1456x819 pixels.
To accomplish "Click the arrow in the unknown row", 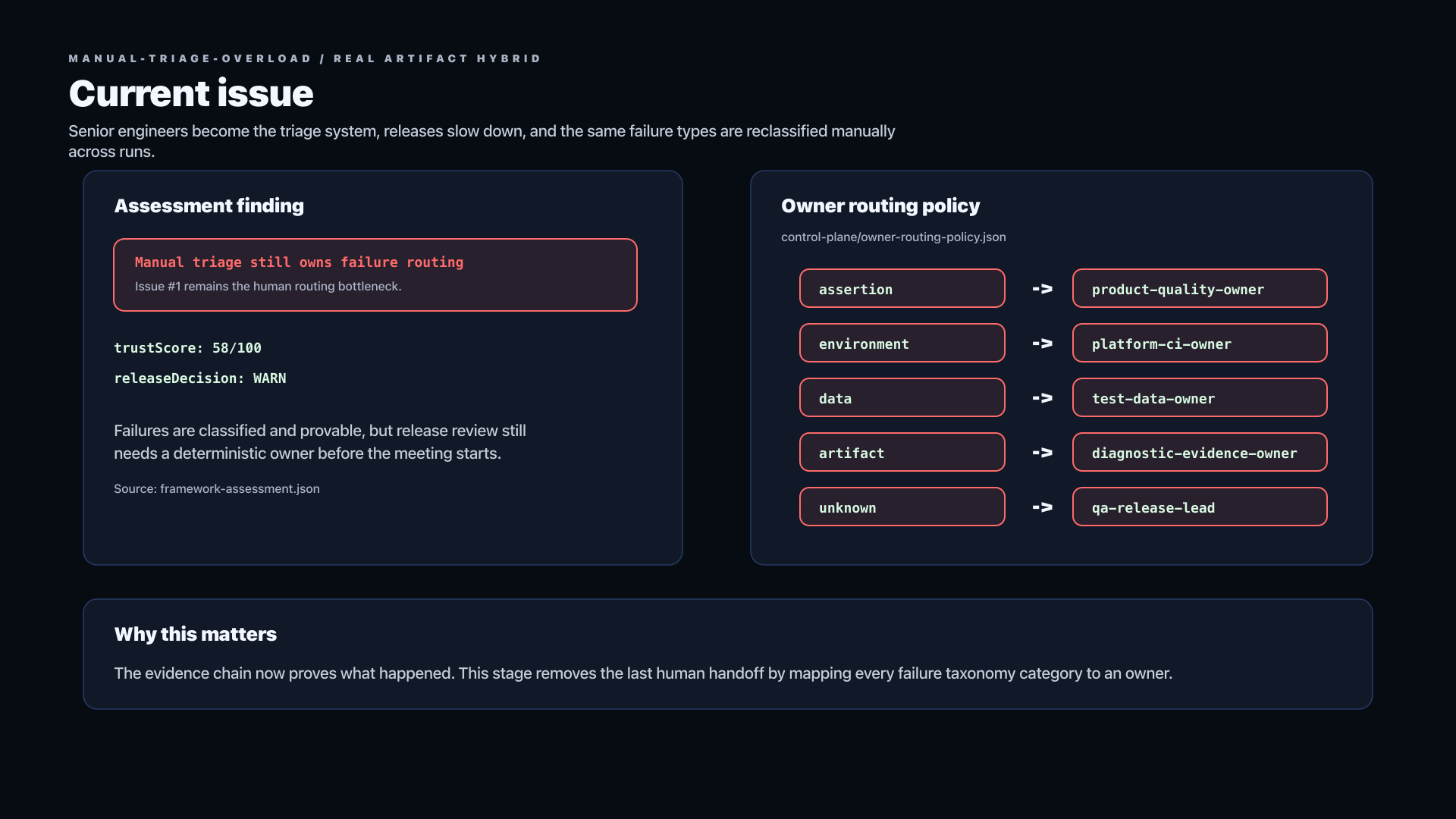I will click(1042, 507).
